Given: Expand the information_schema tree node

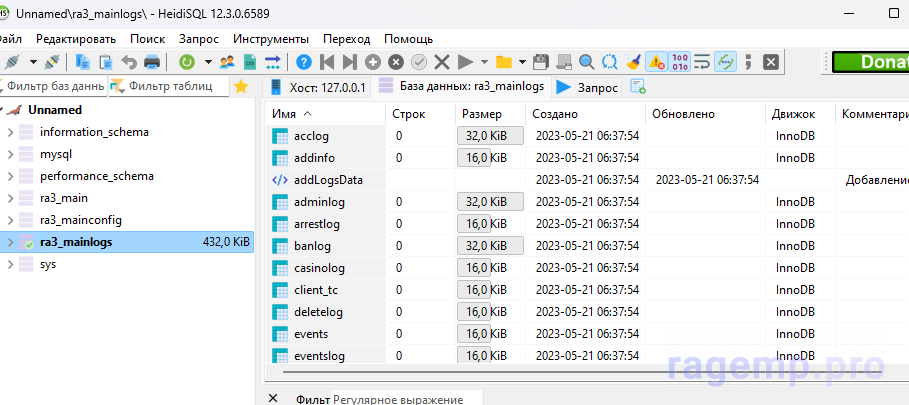Looking at the screenshot, I should coord(10,133).
